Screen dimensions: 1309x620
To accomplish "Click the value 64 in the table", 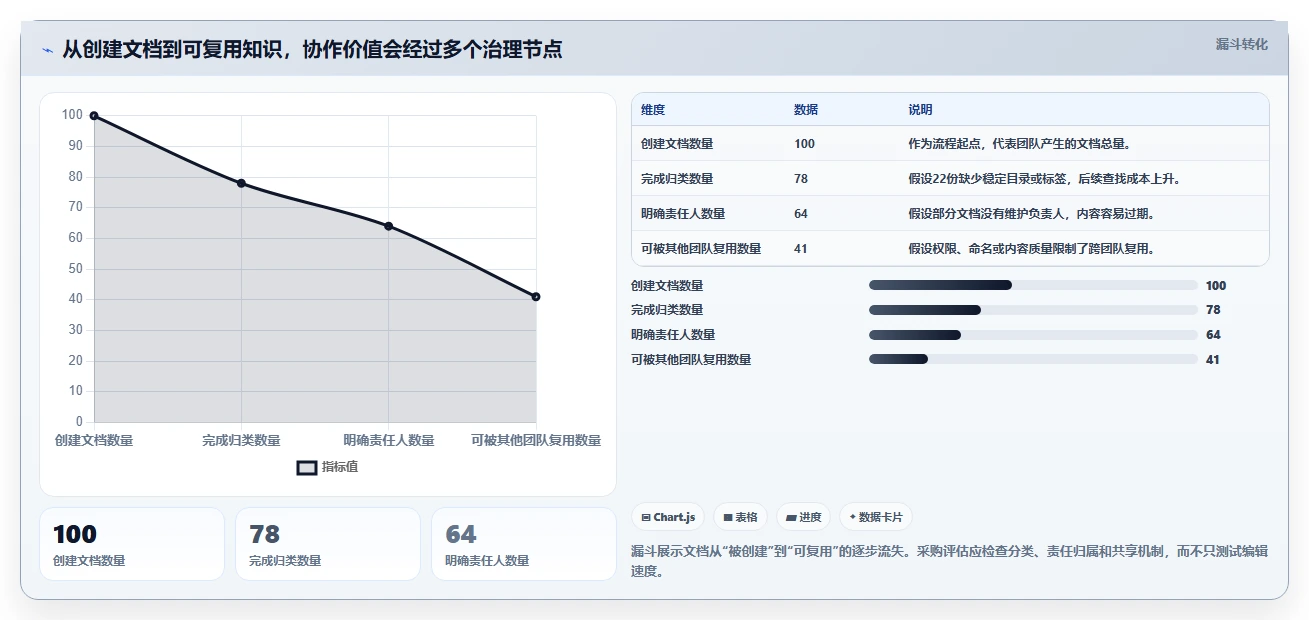I will pos(801,214).
